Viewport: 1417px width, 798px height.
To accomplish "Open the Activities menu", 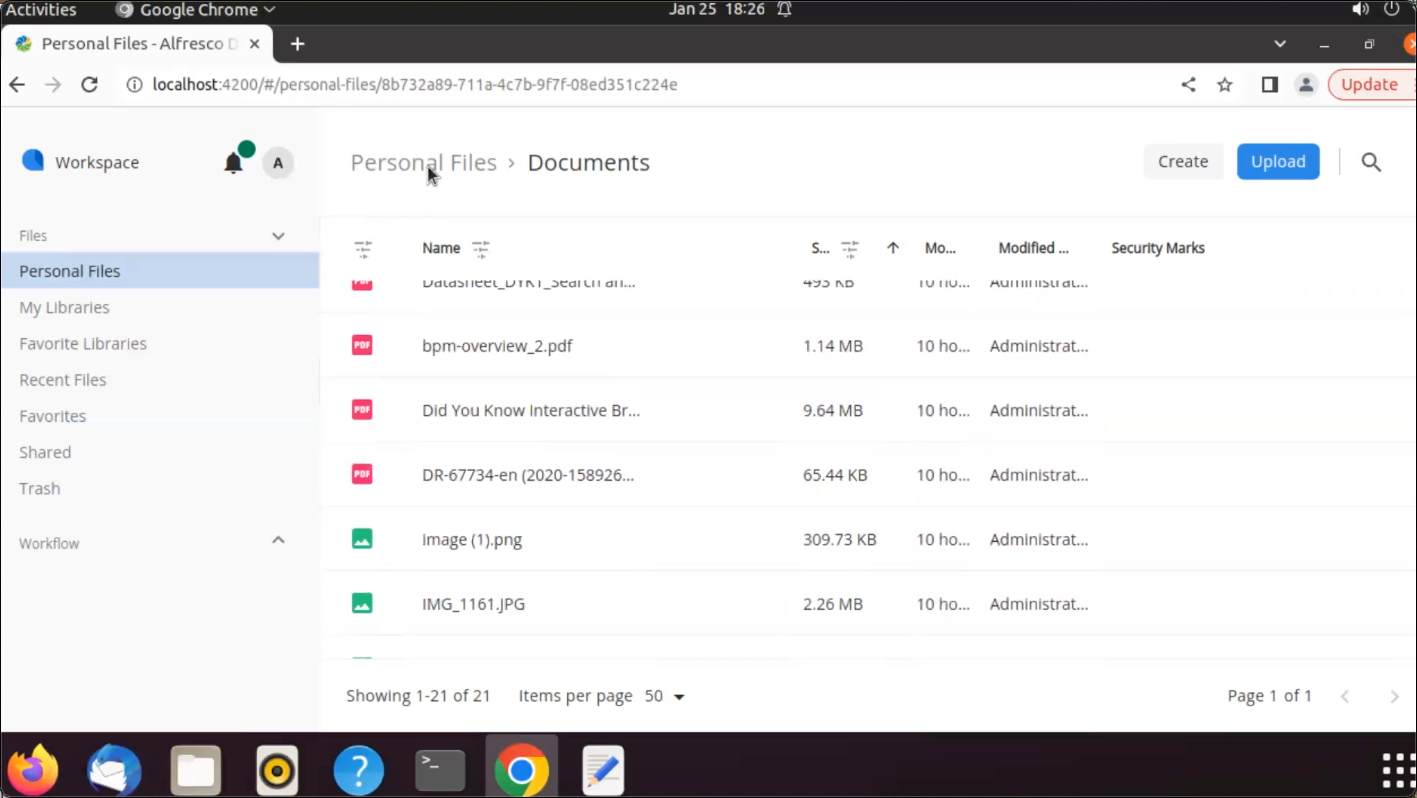I will pyautogui.click(x=40, y=9).
